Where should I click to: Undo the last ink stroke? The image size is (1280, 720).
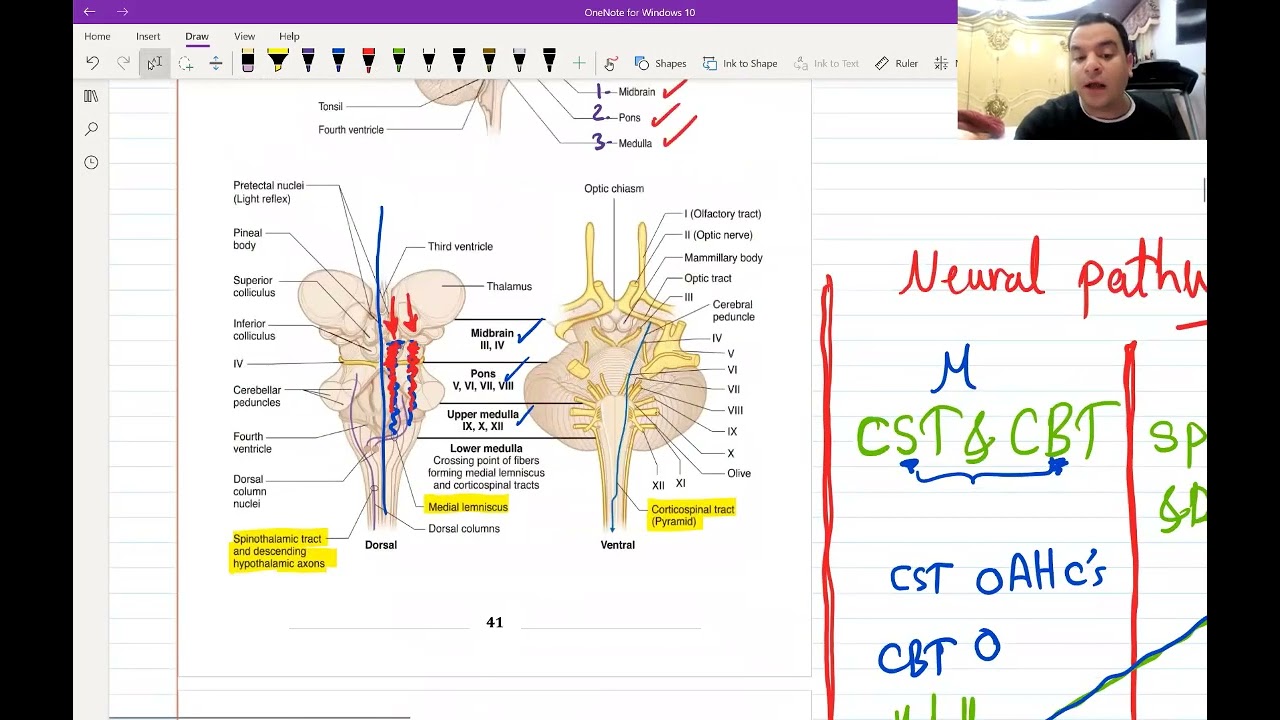(92, 63)
